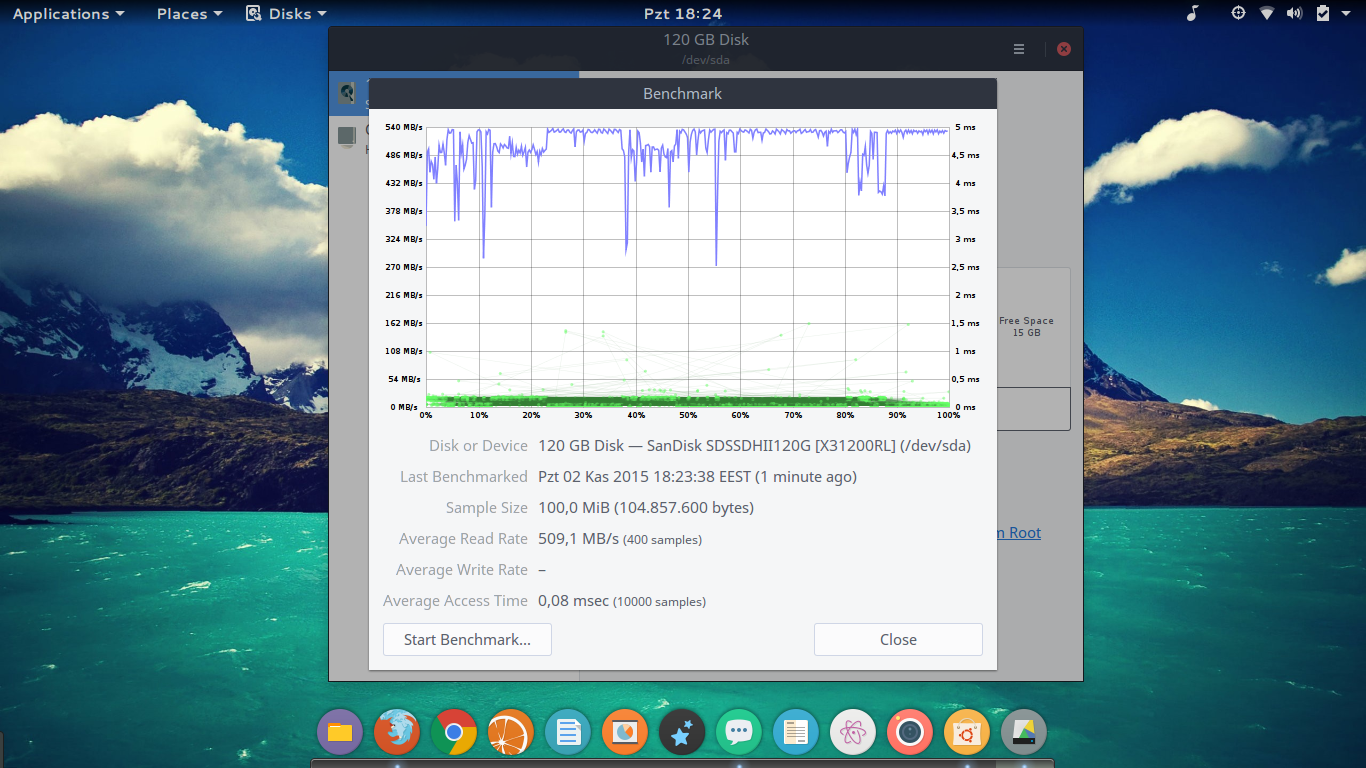Open Ubuntu Software Center shopping bag icon
Image resolution: width=1366 pixels, height=768 pixels.
click(x=967, y=733)
